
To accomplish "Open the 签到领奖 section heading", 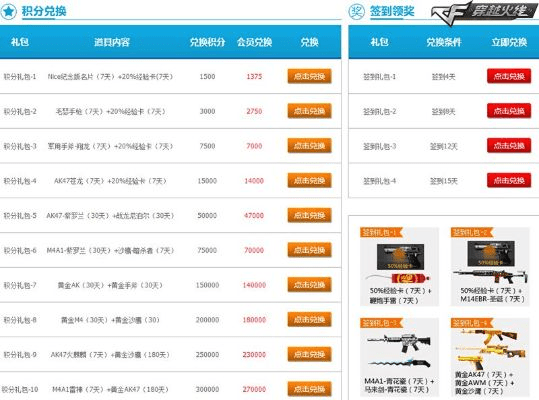I will pos(392,11).
